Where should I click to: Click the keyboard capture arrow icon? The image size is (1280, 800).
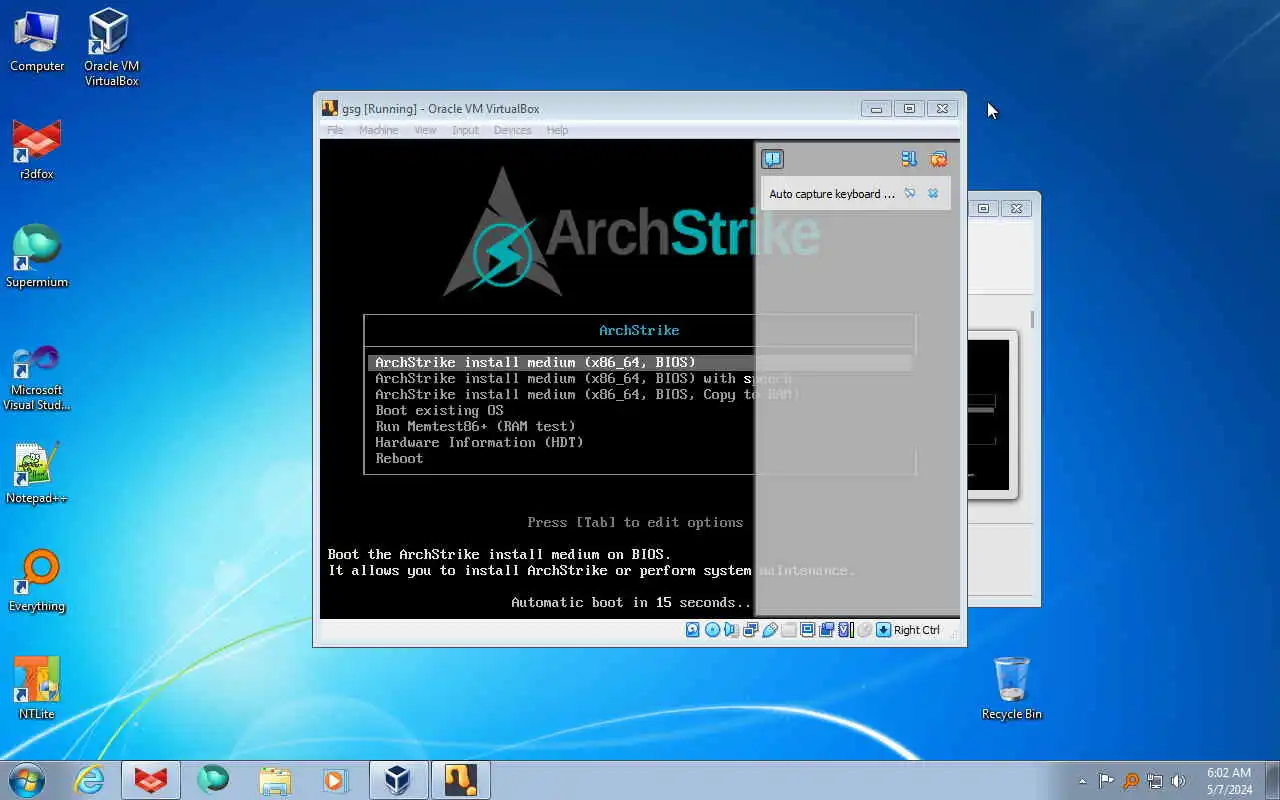[883, 630]
